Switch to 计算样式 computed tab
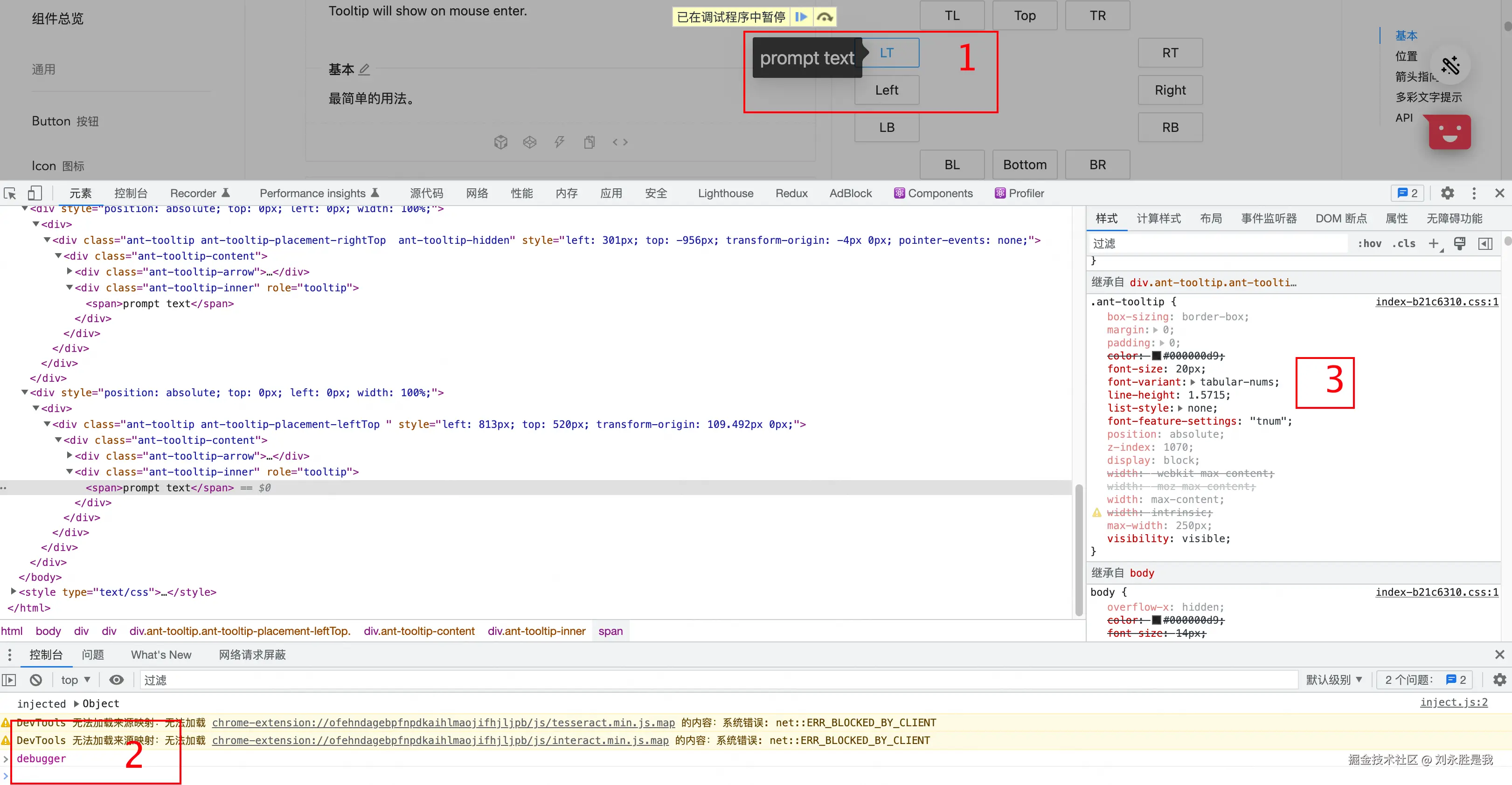This screenshot has width=1512, height=785. point(1158,218)
